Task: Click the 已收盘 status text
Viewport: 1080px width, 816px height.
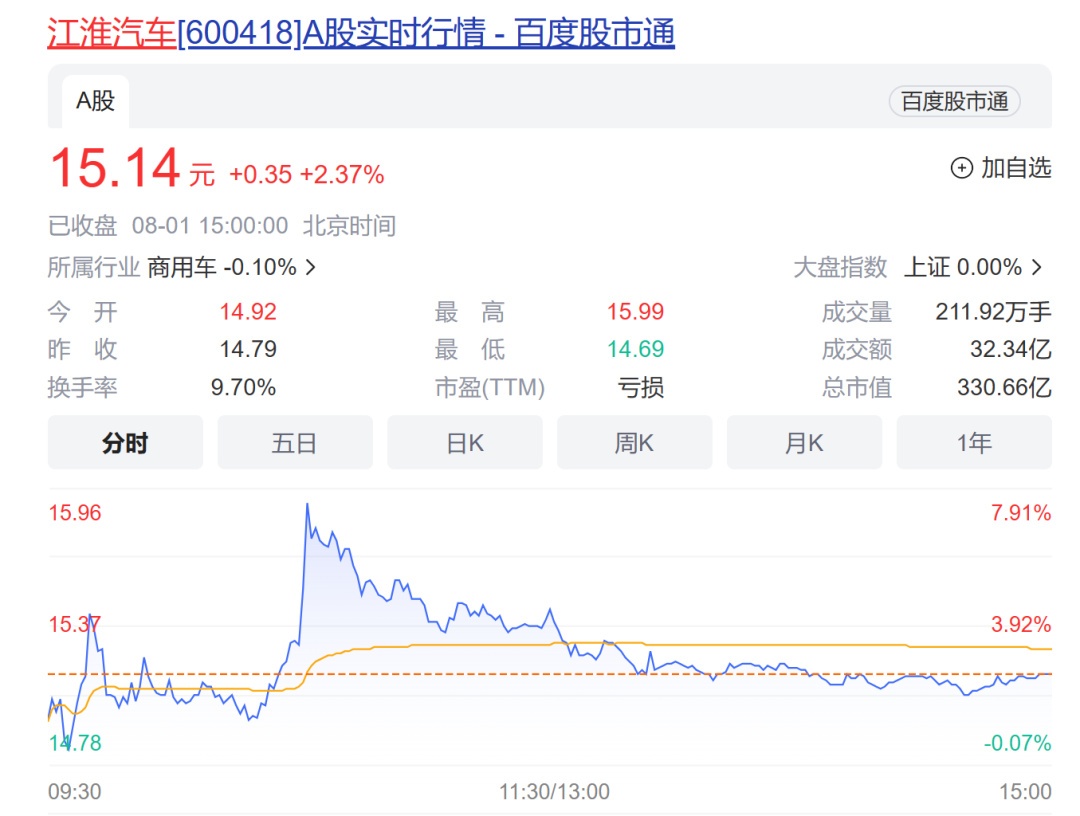Action: (83, 226)
